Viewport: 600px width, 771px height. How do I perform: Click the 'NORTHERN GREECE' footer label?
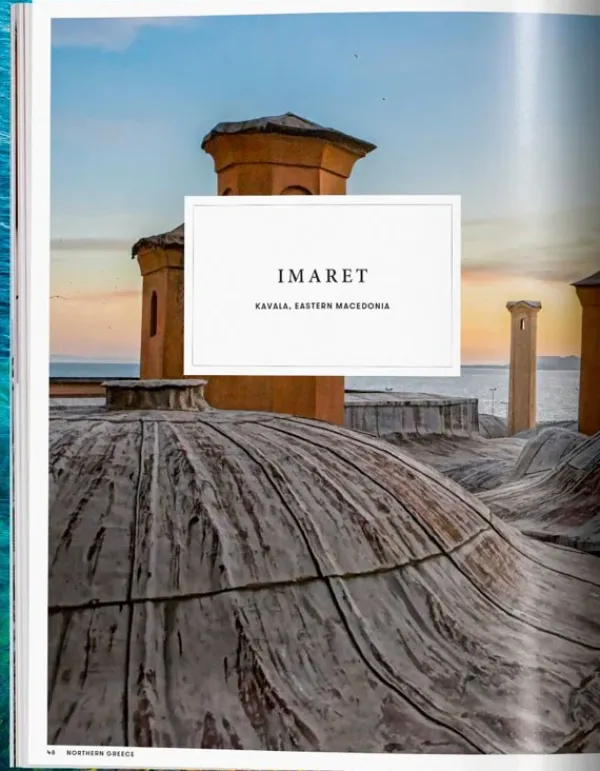[x=100, y=753]
